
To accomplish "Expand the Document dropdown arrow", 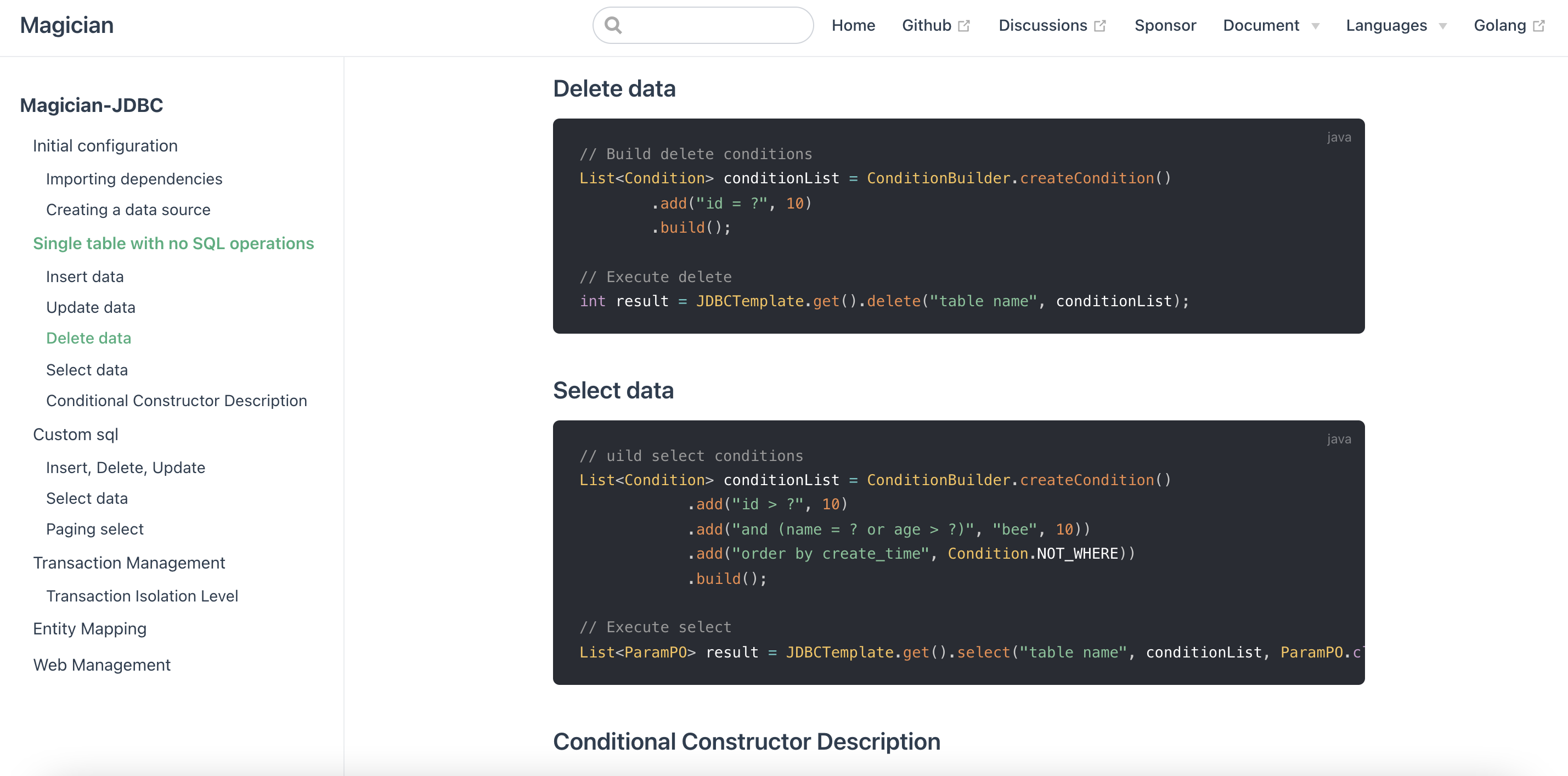I will point(1316,26).
